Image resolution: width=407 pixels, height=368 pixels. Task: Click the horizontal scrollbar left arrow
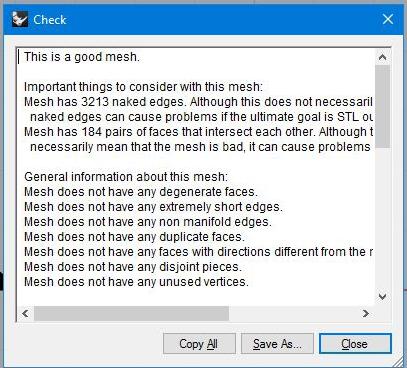click(26, 313)
